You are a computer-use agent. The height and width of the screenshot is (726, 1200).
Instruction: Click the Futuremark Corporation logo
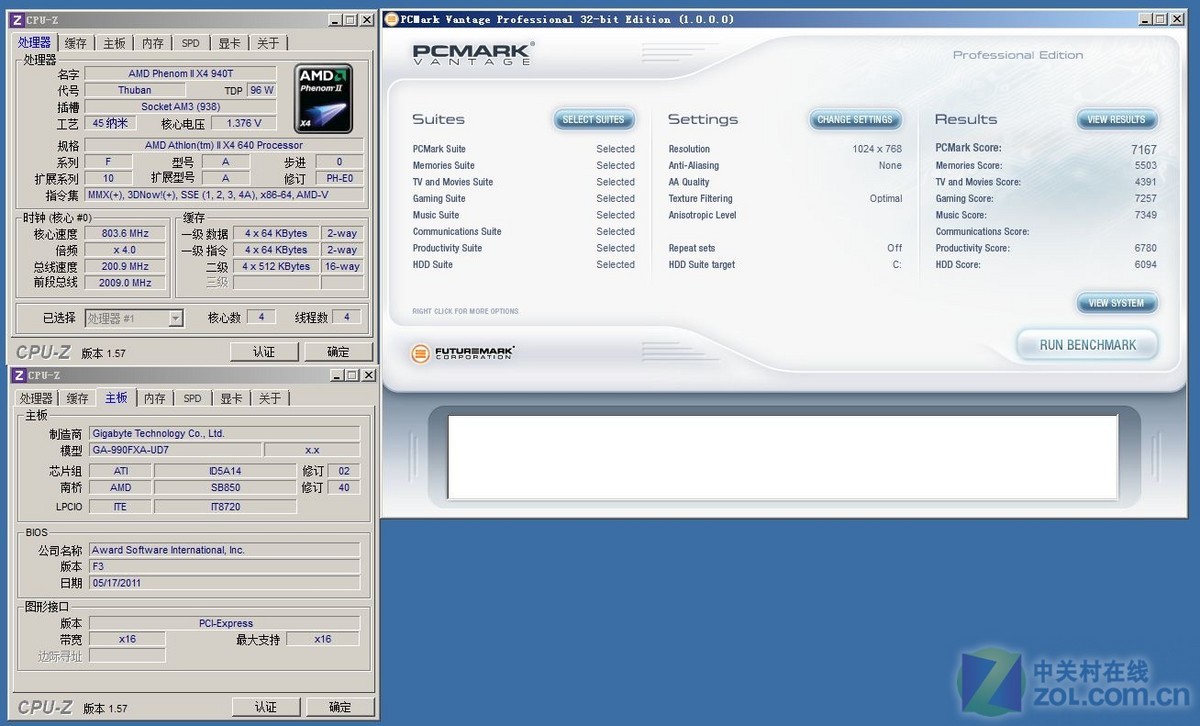pyautogui.click(x=462, y=353)
